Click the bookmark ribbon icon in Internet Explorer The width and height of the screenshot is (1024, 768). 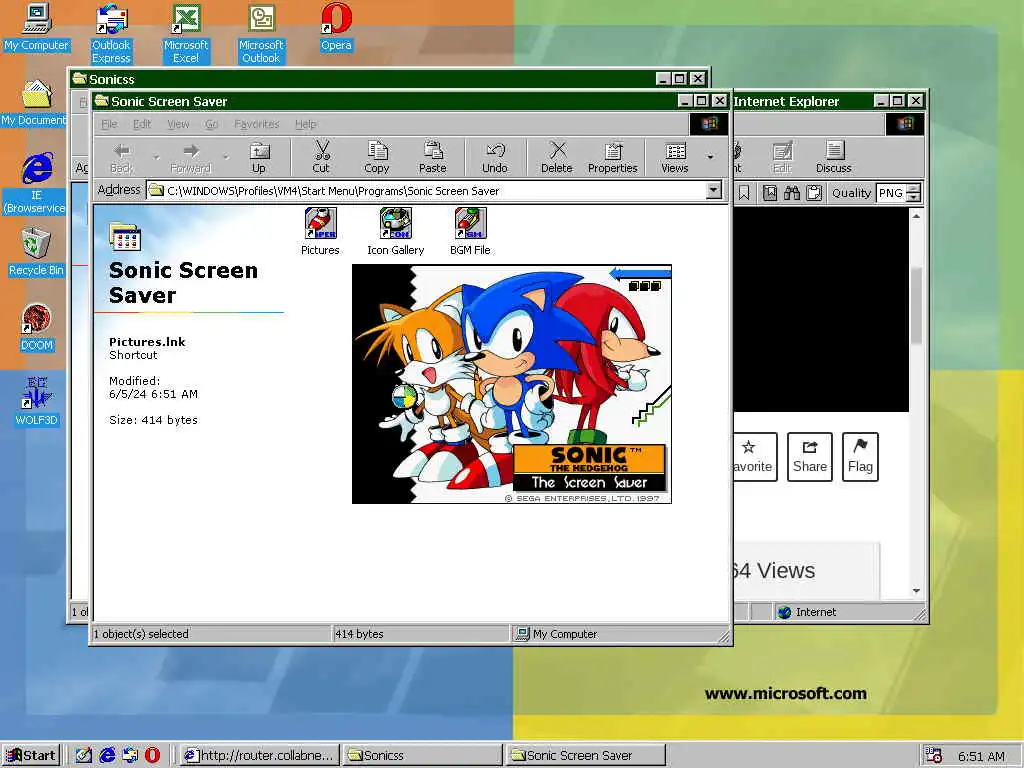(x=744, y=193)
